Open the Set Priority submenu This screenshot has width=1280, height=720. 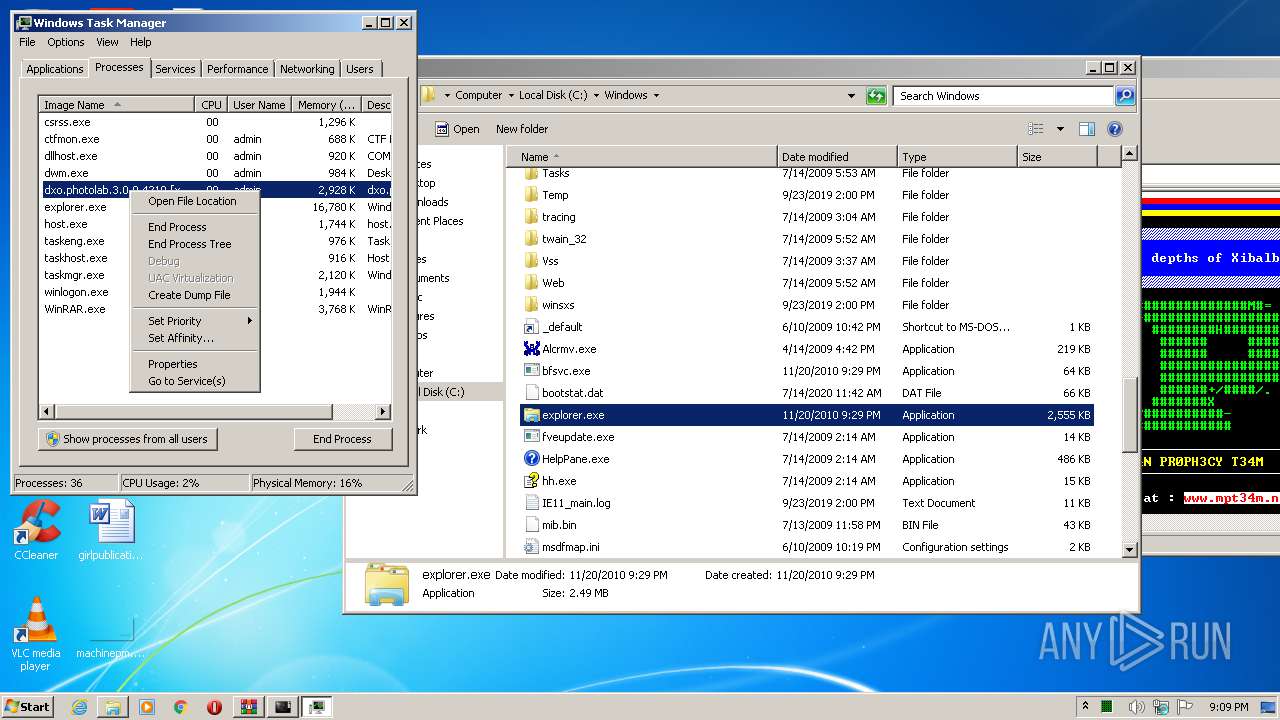tap(196, 321)
